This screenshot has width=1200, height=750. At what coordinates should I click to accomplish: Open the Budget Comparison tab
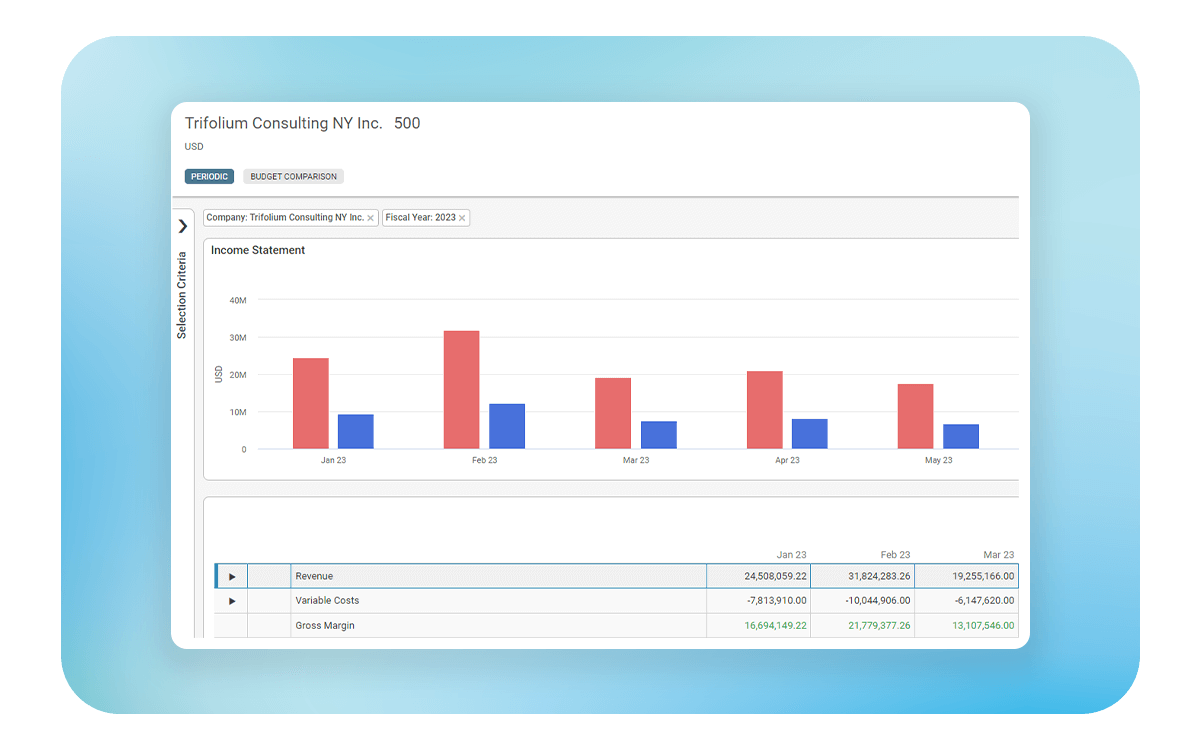point(293,177)
